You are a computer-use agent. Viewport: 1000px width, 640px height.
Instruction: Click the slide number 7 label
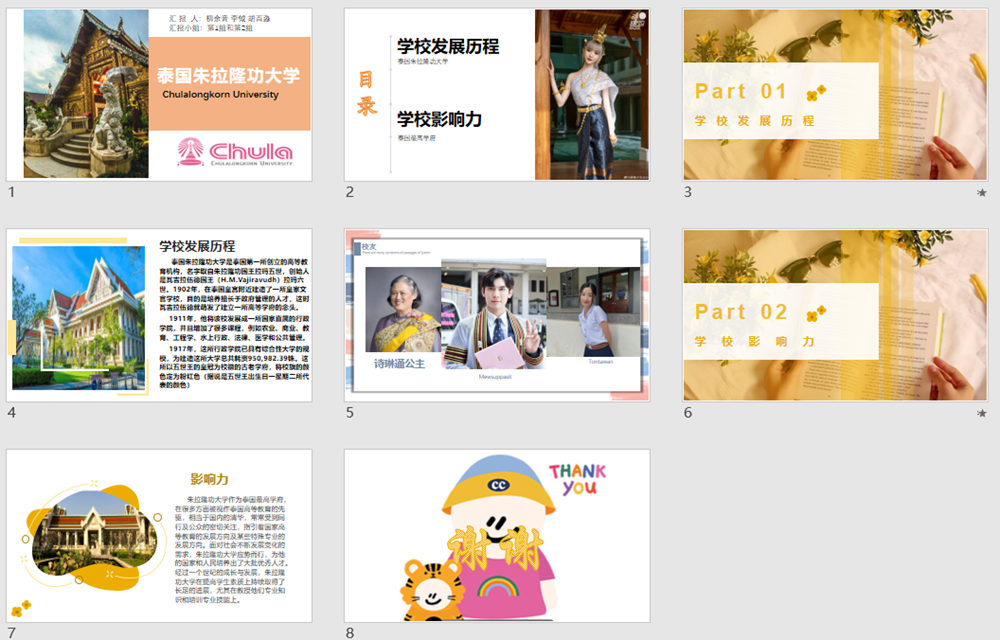pos(11,632)
